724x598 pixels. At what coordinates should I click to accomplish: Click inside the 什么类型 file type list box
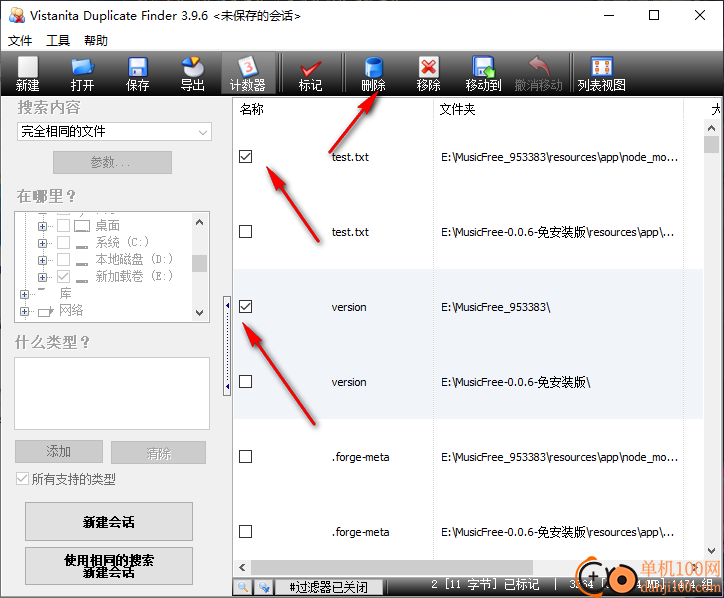coord(112,393)
